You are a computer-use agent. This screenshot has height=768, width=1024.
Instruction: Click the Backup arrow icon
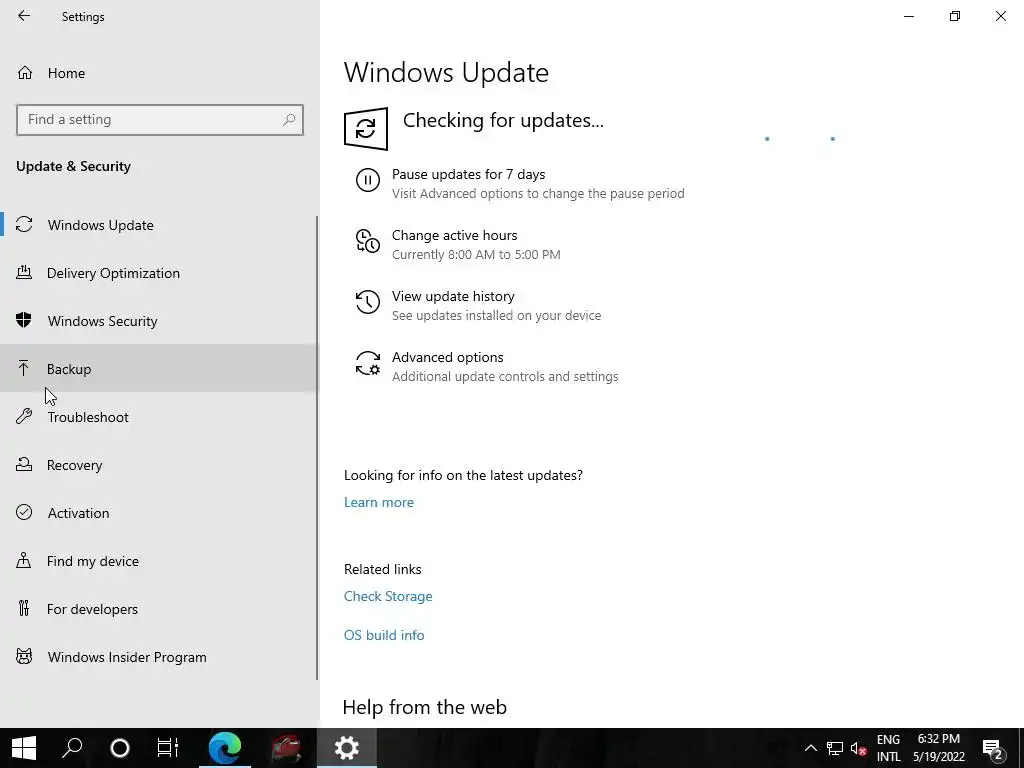pos(24,368)
